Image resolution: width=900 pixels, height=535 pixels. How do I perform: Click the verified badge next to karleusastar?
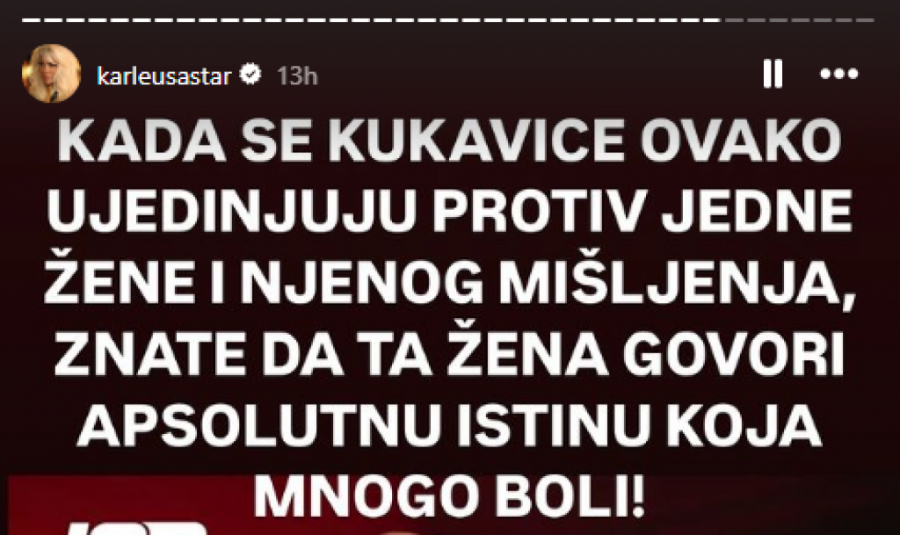pyautogui.click(x=250, y=75)
